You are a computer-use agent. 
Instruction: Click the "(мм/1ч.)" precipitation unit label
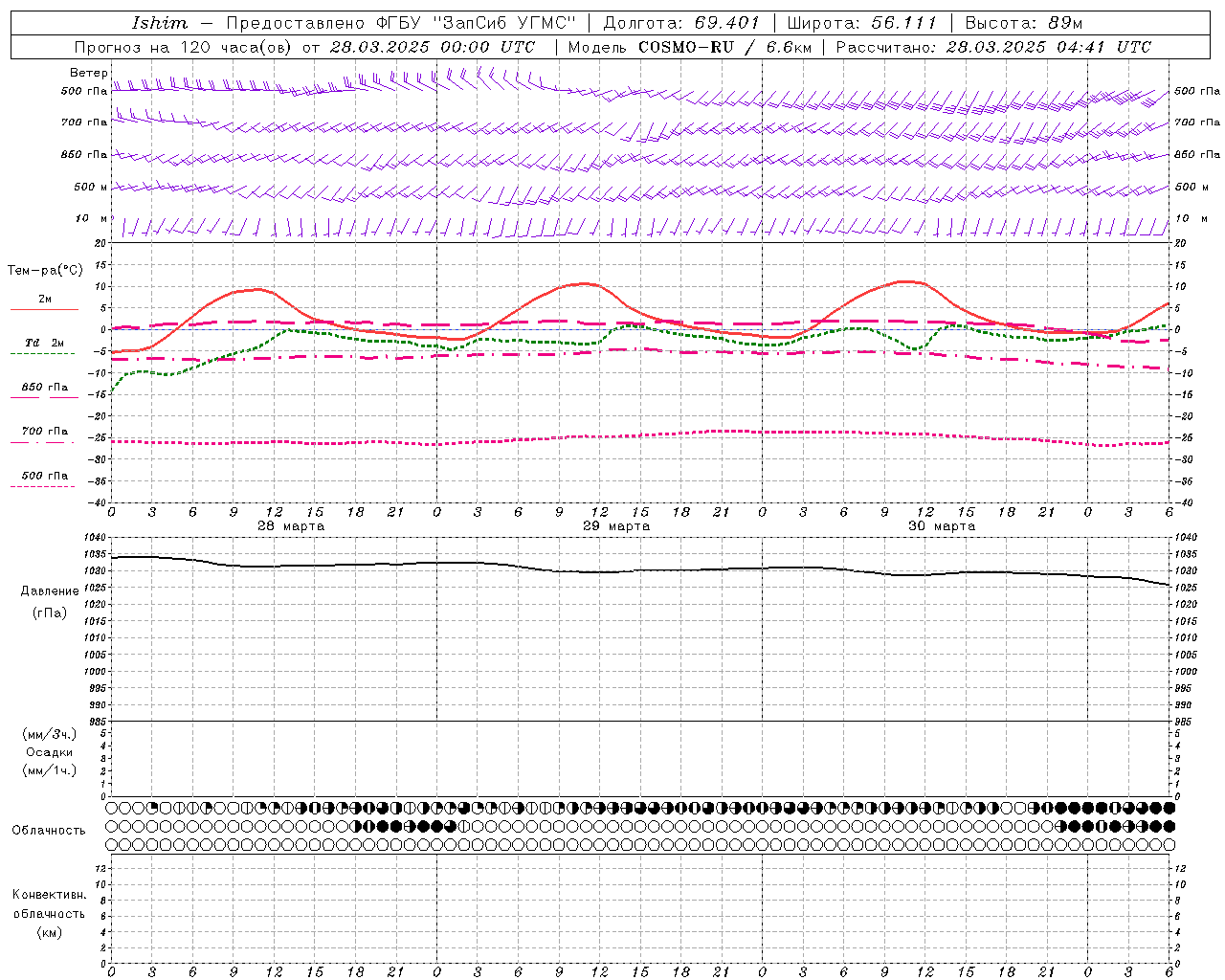click(x=50, y=770)
